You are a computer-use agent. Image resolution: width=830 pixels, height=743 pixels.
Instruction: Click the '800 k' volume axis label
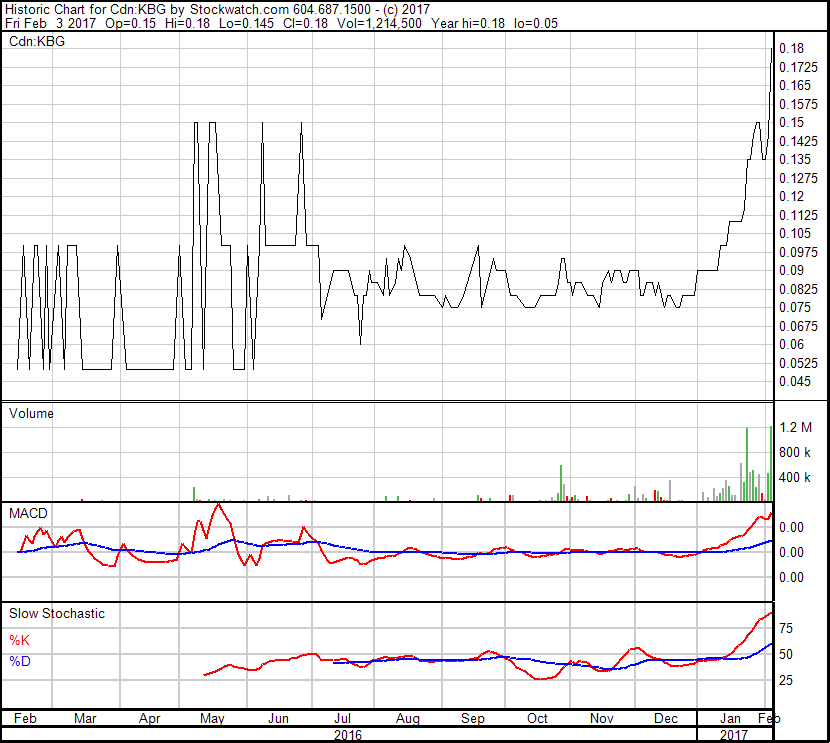(795, 452)
